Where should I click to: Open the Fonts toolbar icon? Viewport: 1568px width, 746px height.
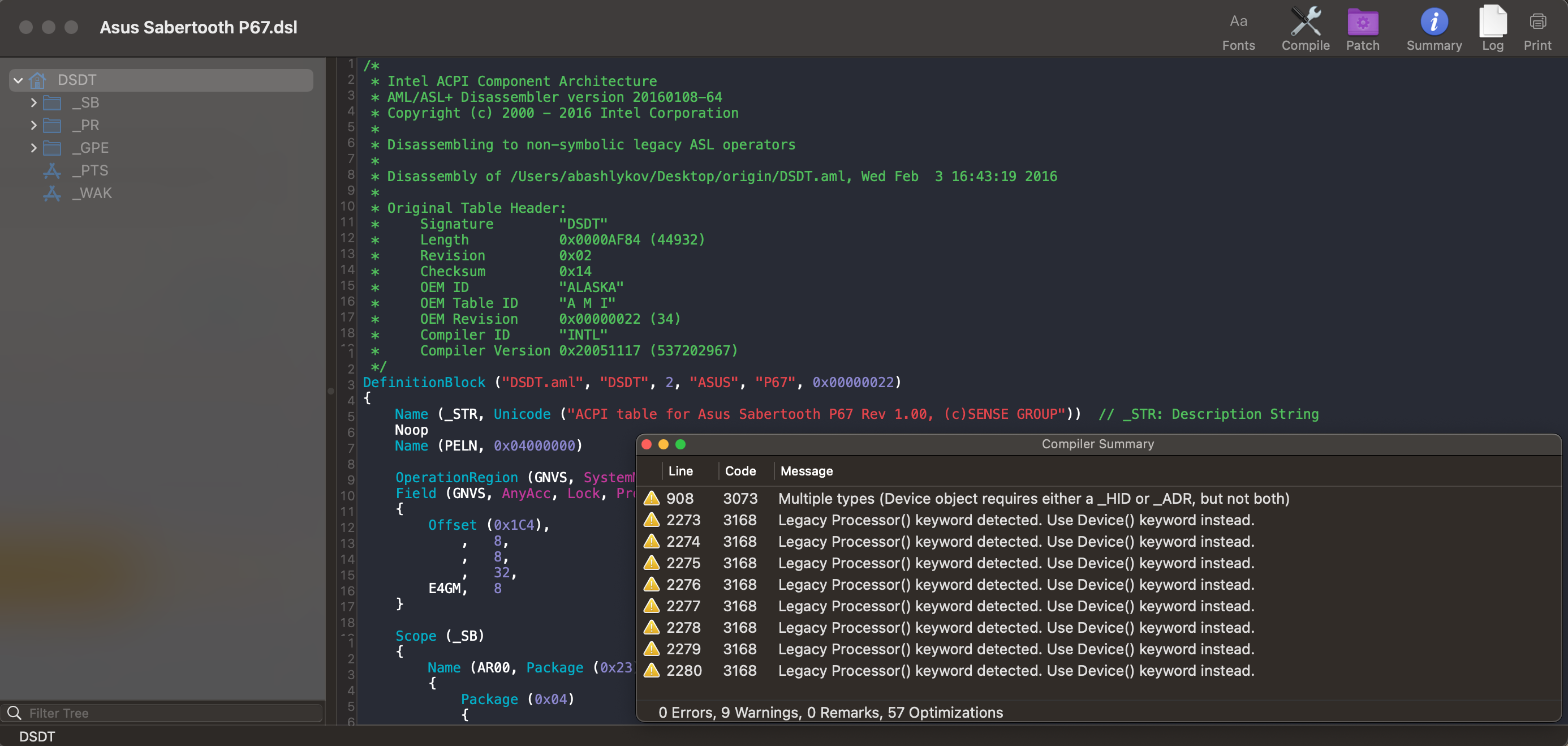pyautogui.click(x=1238, y=23)
